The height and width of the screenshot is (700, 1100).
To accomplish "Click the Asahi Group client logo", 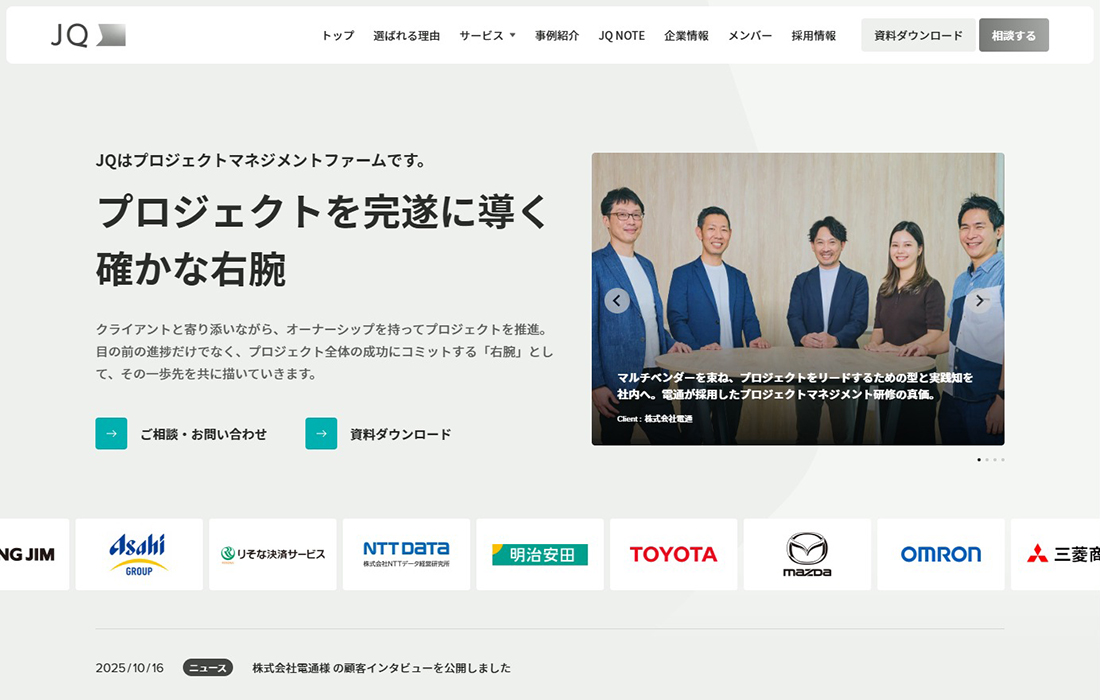I will [x=139, y=554].
